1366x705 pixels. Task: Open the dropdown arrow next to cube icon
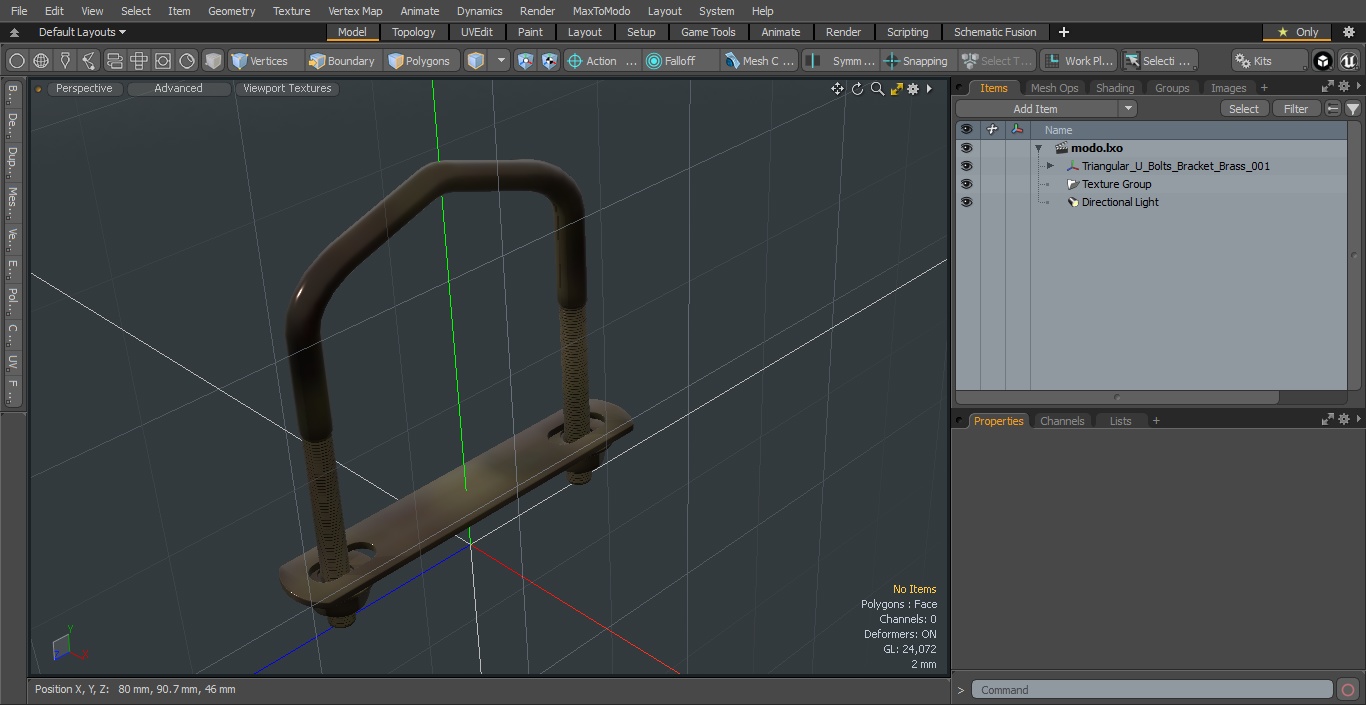[502, 61]
